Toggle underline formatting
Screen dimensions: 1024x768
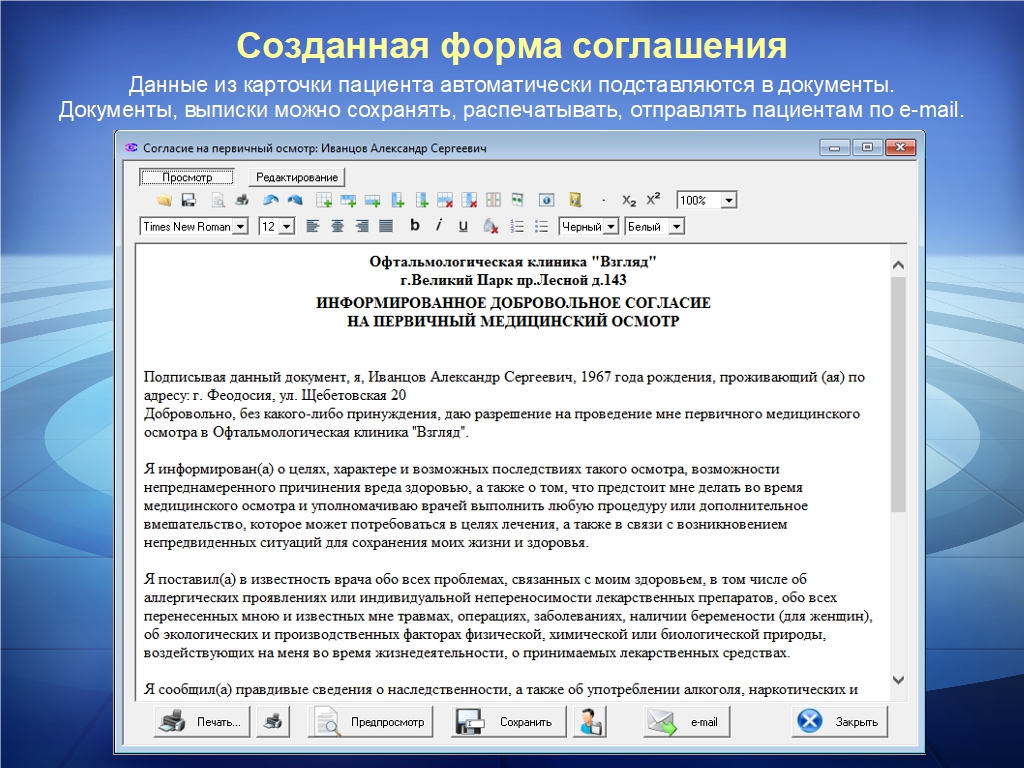pyautogui.click(x=463, y=227)
